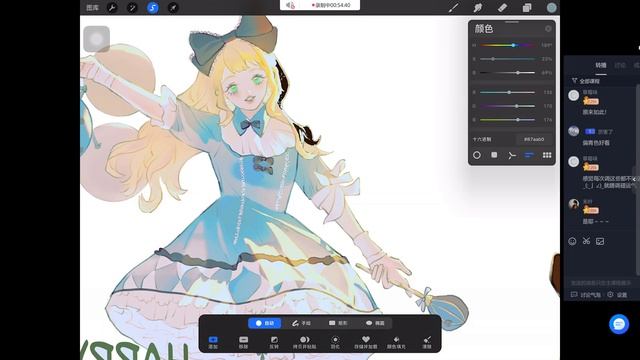
Task: Collapse chat panel with side arrow
Action: [634, 179]
